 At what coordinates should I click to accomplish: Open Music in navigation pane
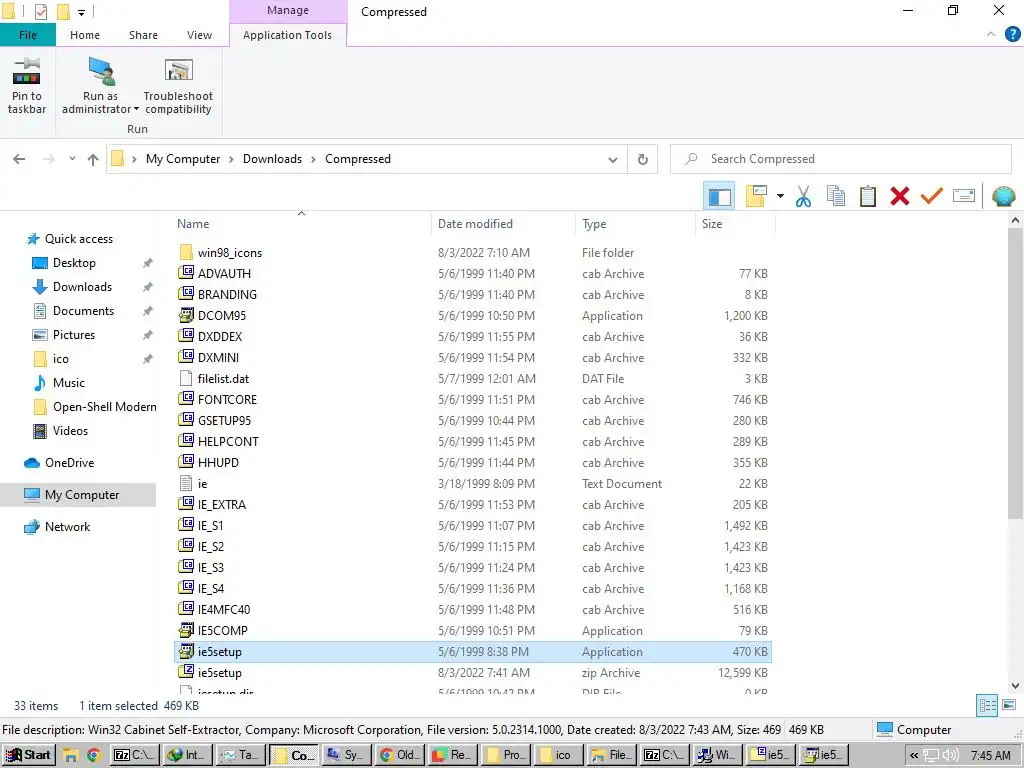[69, 383]
